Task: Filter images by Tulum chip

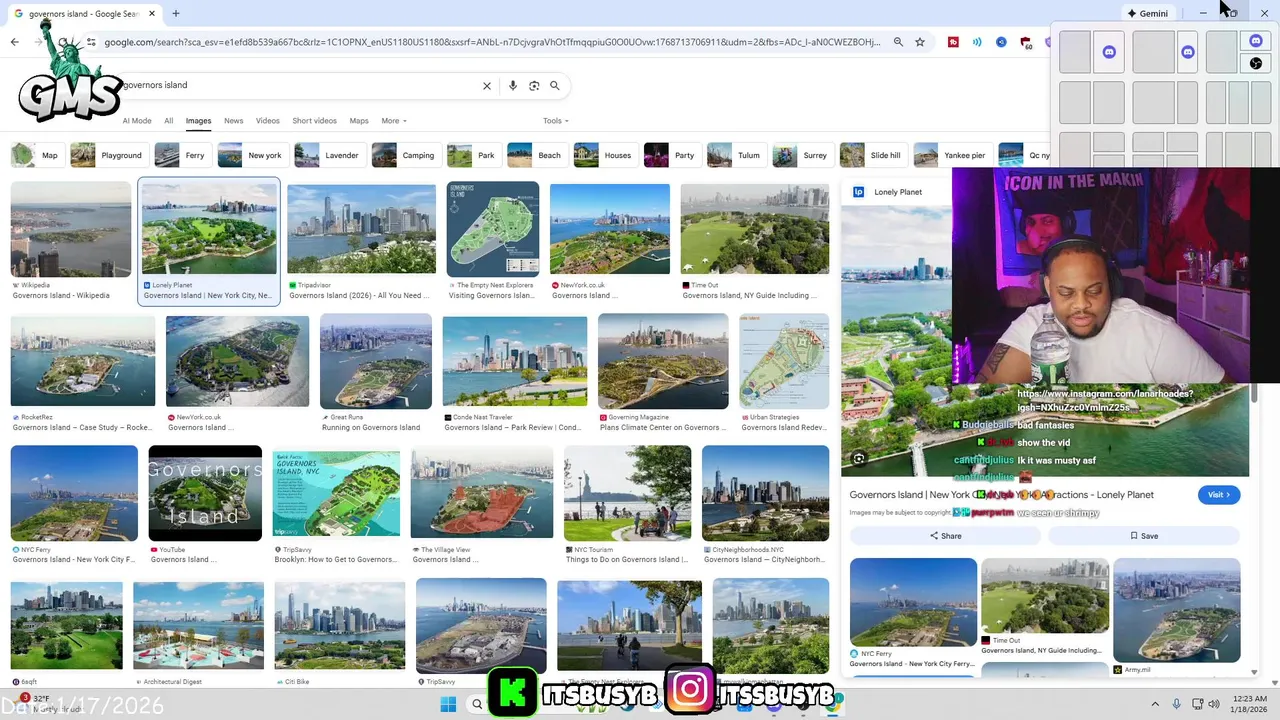Action: (x=736, y=155)
